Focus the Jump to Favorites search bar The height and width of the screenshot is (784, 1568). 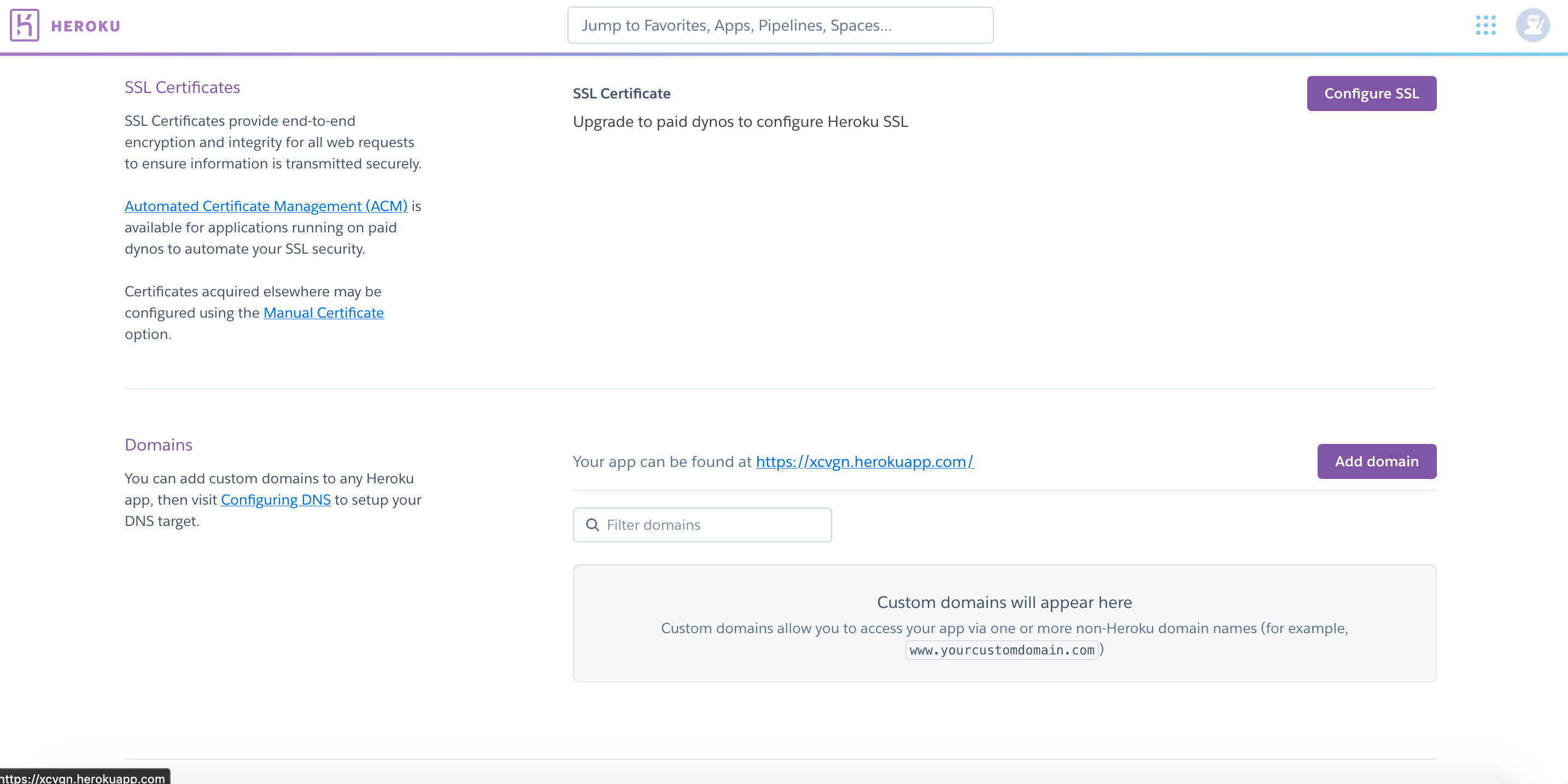780,25
